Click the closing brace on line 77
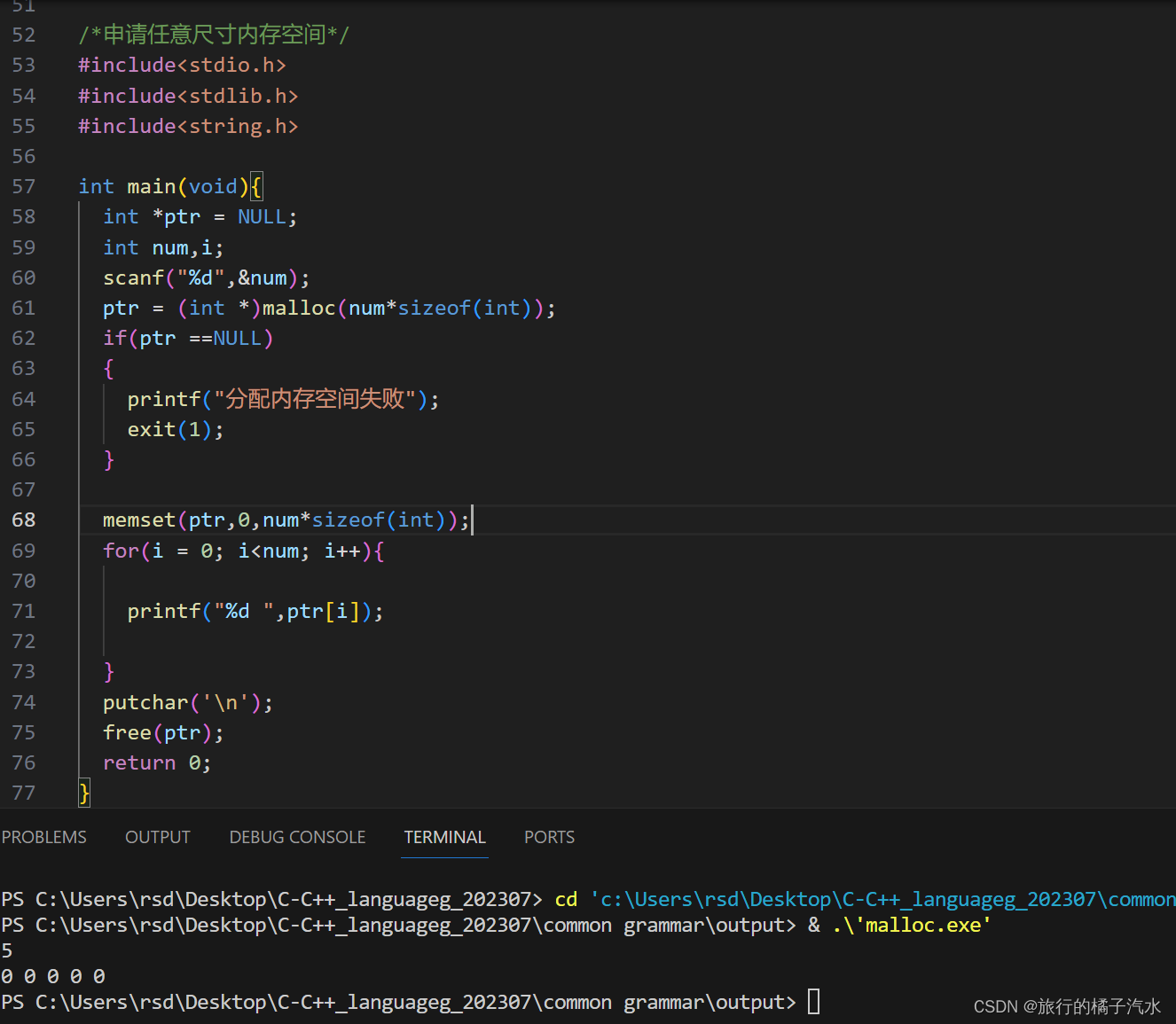Image resolution: width=1176 pixels, height=1024 pixels. [x=84, y=793]
